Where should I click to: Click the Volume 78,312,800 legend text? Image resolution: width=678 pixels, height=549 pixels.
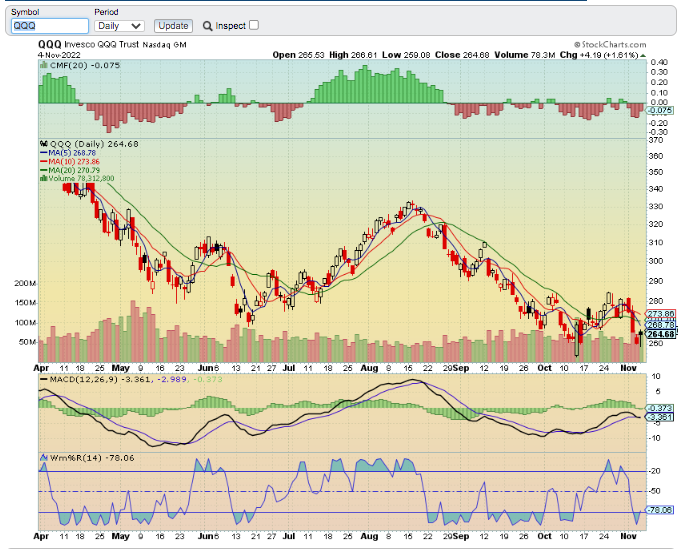point(81,179)
